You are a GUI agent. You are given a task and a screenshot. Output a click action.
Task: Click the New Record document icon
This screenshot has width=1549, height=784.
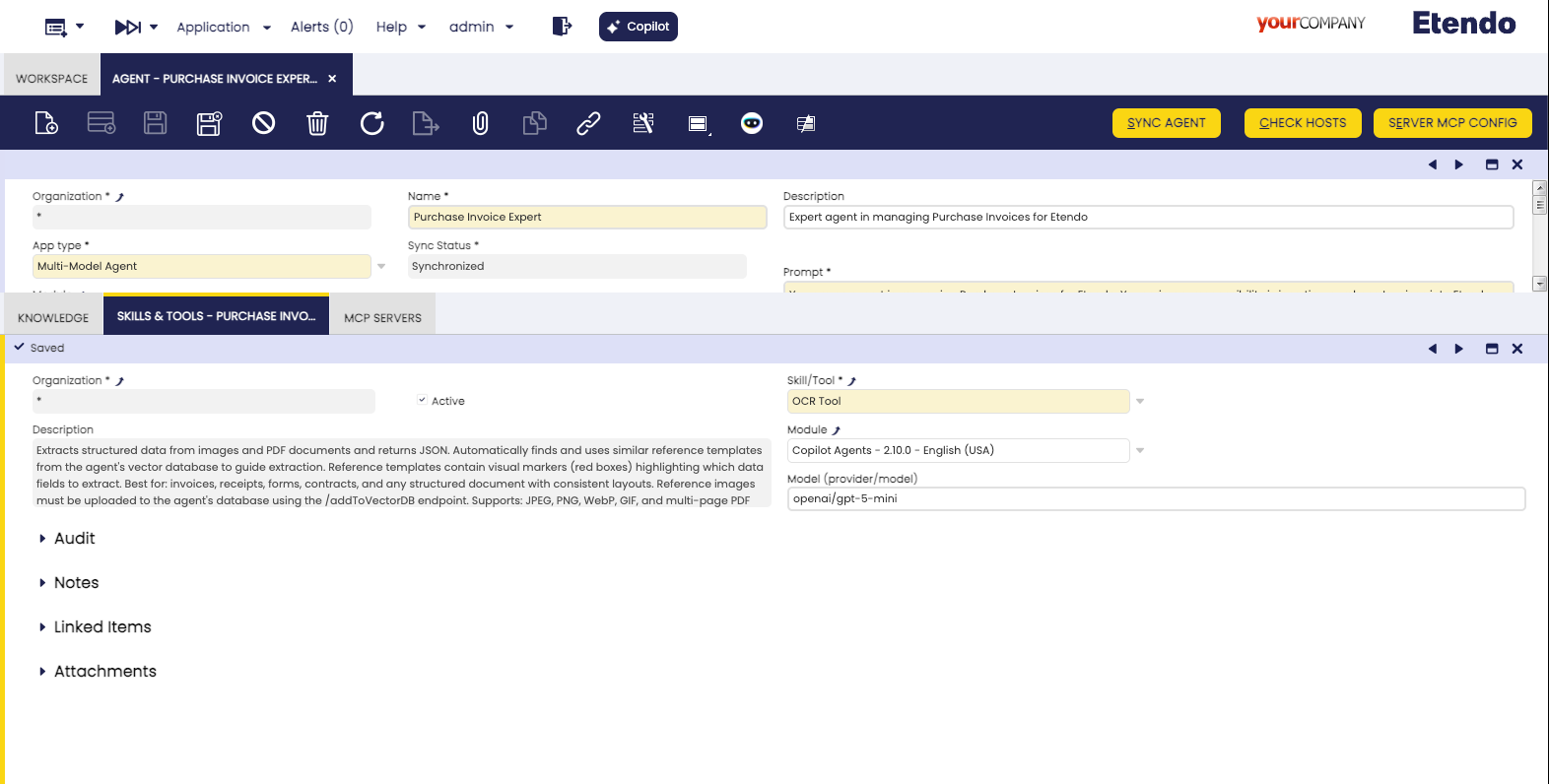coord(46,123)
